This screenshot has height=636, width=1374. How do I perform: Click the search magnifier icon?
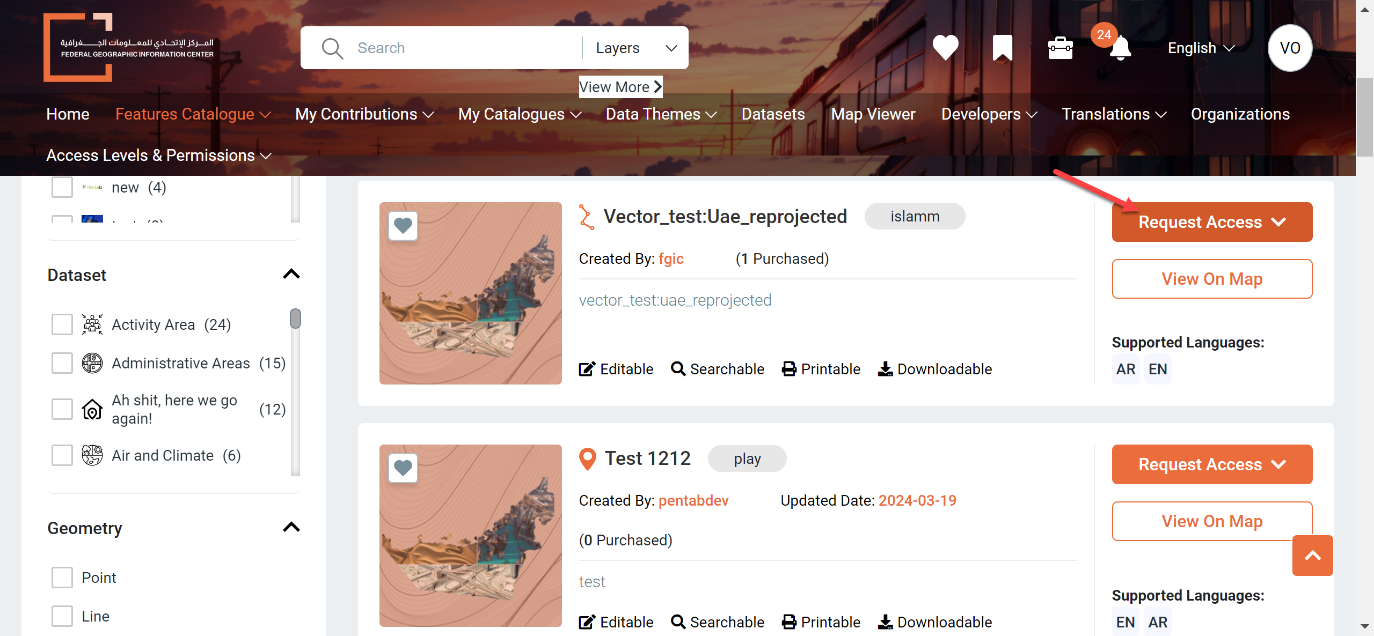coord(332,48)
